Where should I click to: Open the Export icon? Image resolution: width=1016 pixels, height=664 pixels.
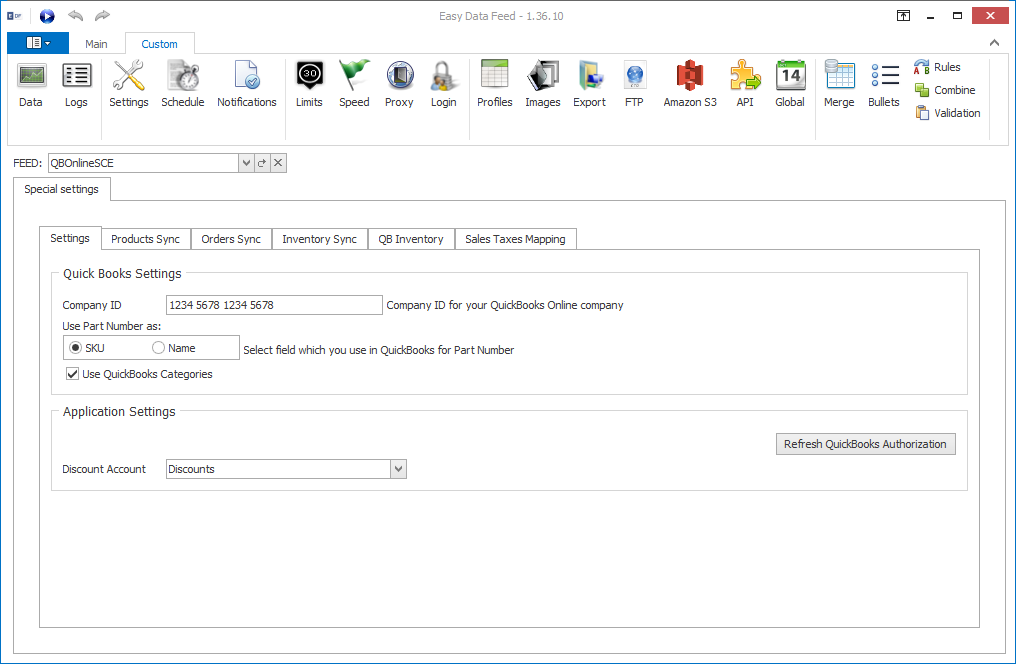[589, 84]
